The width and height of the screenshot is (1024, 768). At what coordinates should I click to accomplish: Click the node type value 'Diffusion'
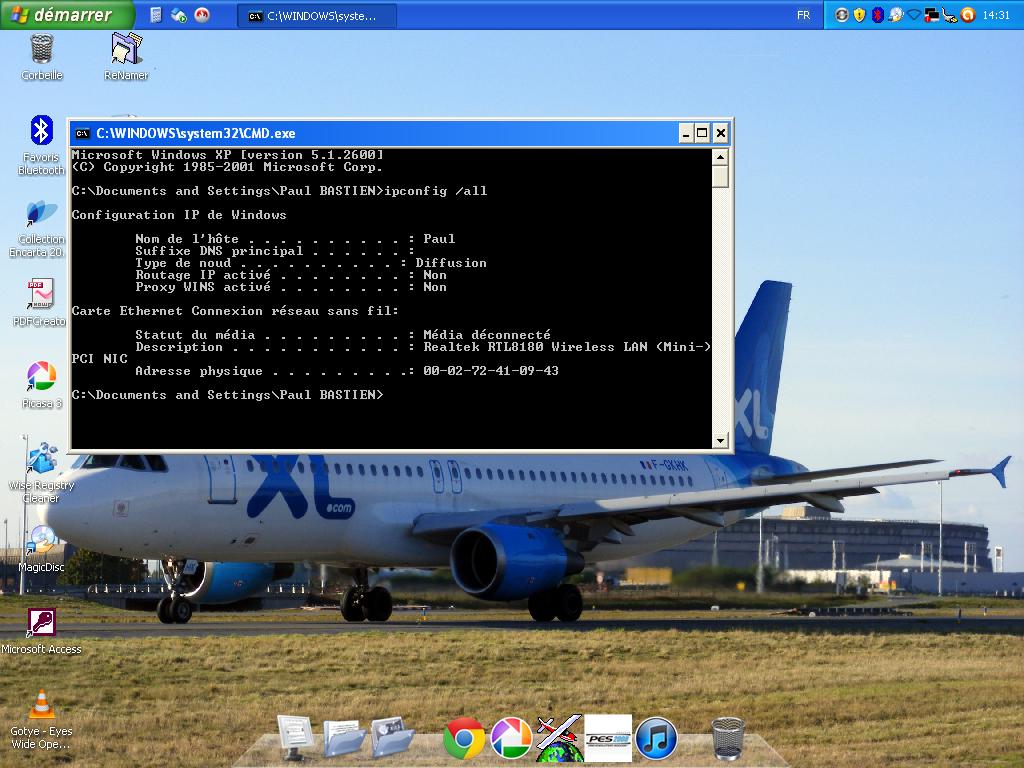tap(451, 263)
